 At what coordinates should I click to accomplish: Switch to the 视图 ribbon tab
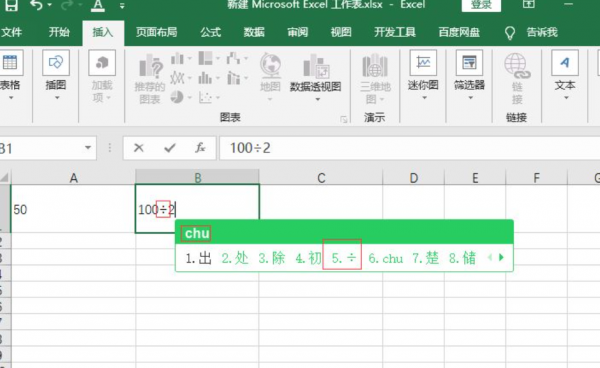click(x=341, y=32)
